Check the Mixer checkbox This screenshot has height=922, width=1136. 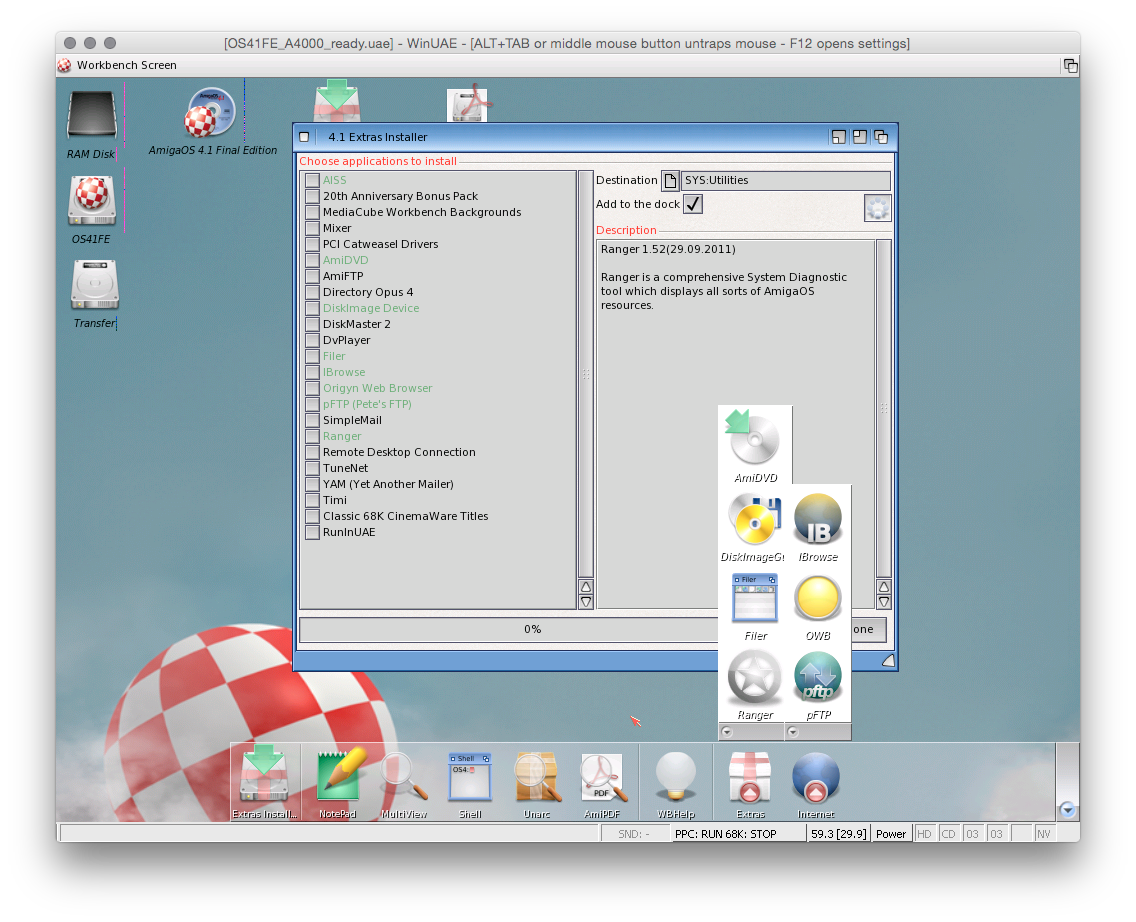312,228
